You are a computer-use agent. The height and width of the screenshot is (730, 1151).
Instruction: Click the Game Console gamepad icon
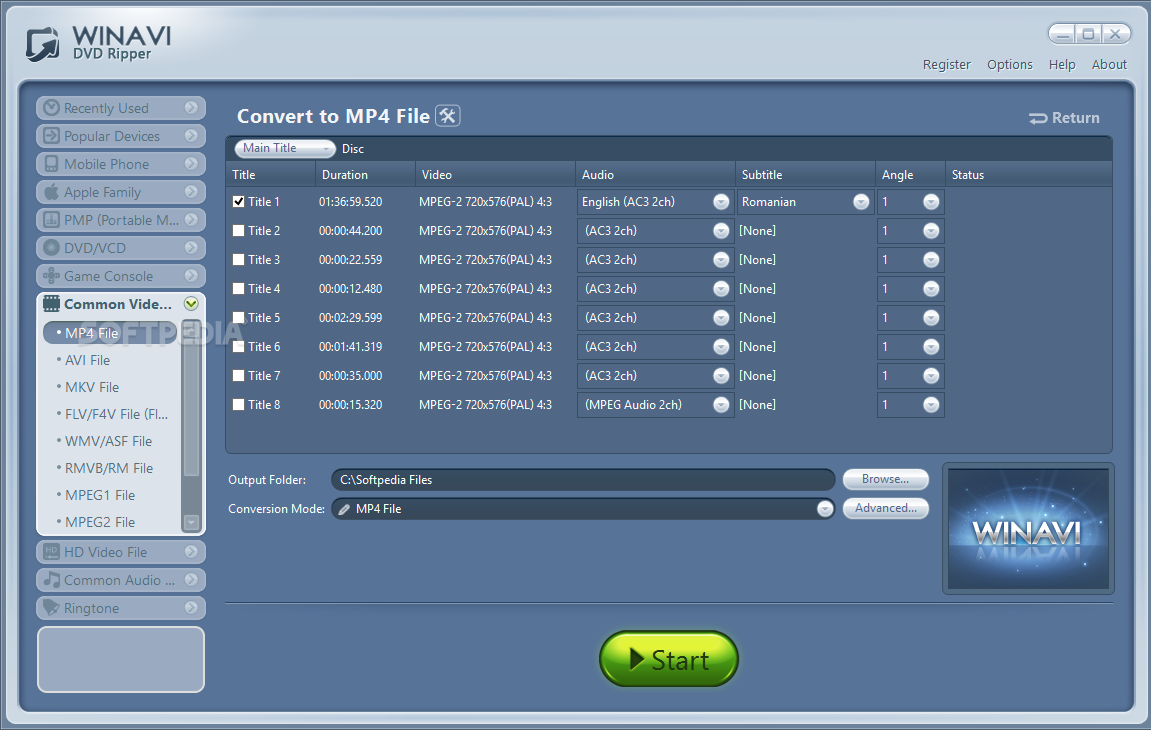(x=51, y=276)
